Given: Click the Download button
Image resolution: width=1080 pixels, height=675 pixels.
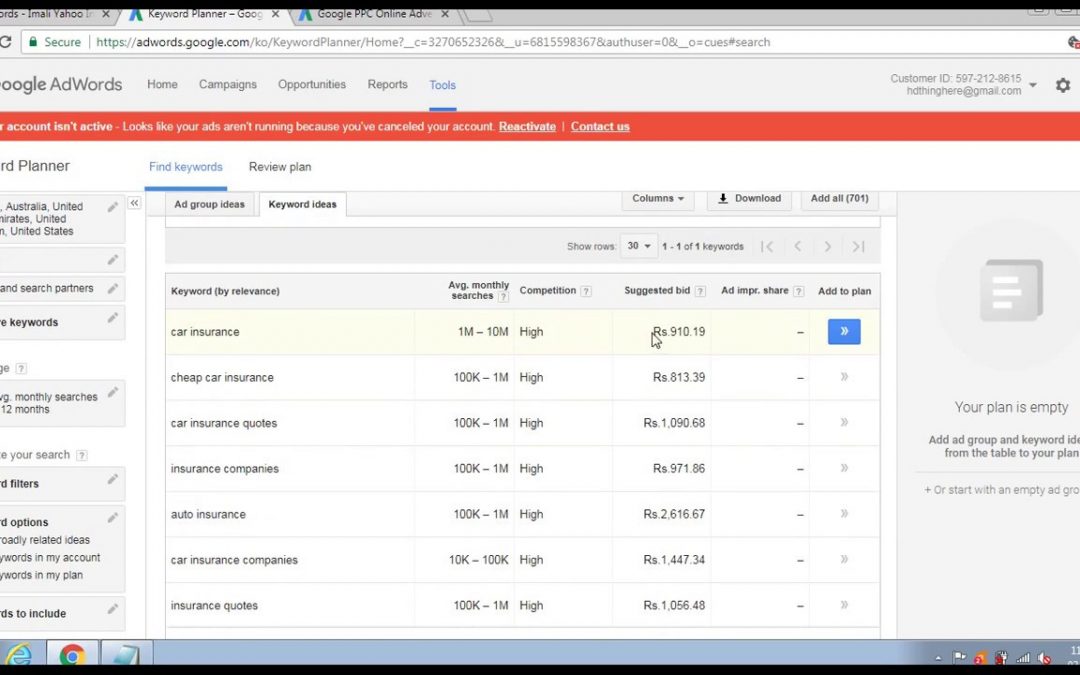Looking at the screenshot, I should pyautogui.click(x=749, y=198).
